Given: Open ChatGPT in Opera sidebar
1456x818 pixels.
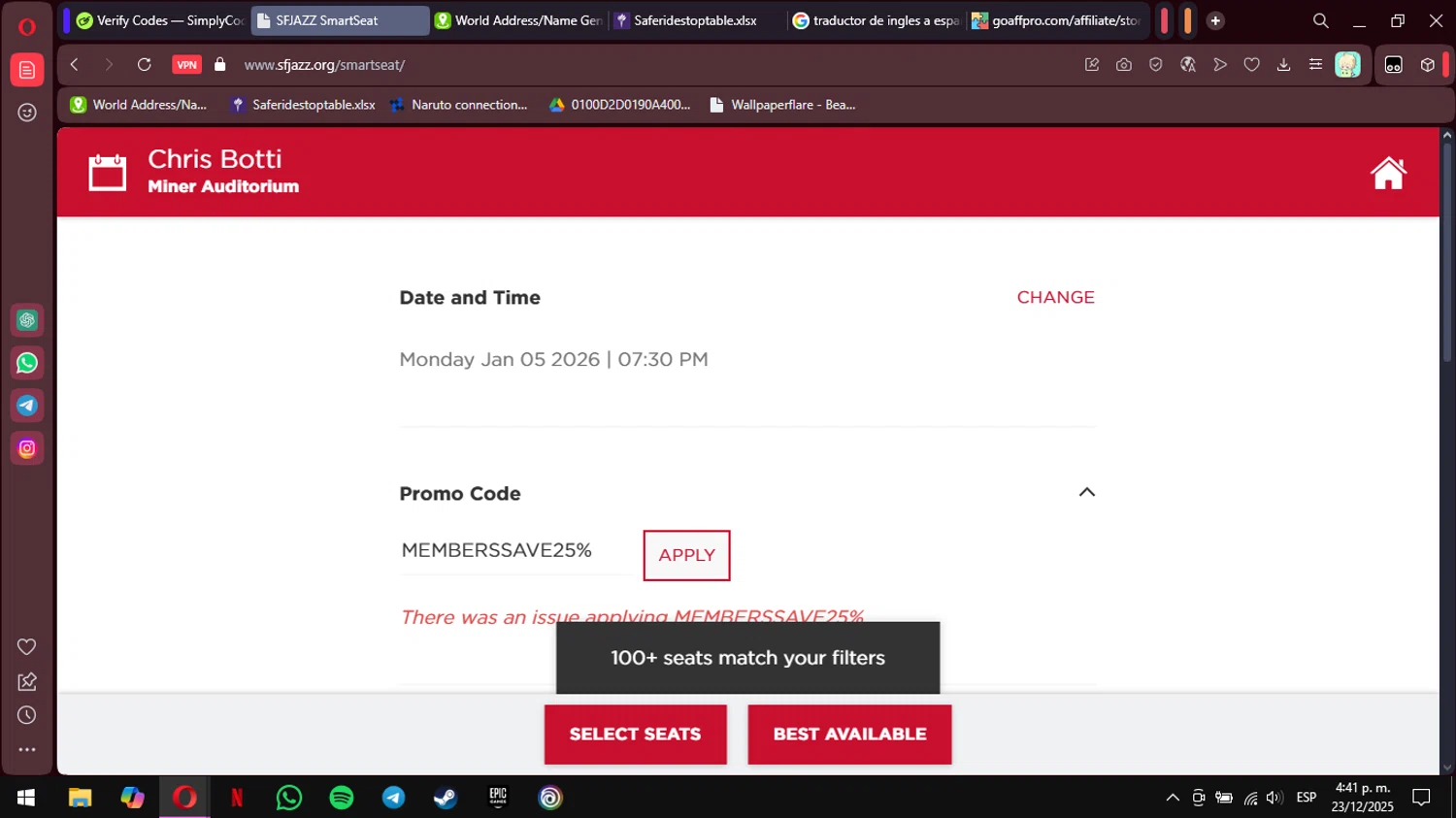Looking at the screenshot, I should [x=27, y=320].
